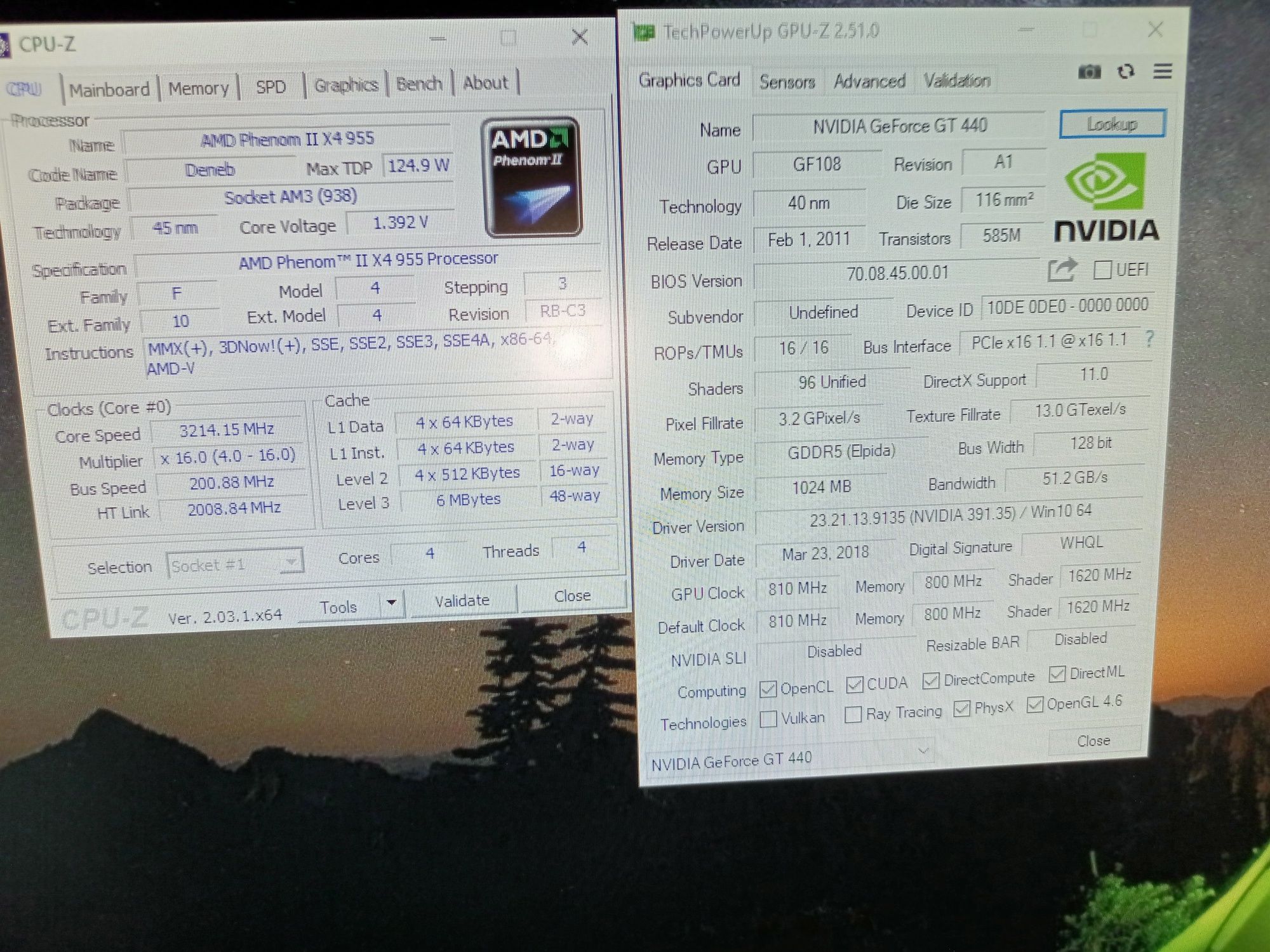Screen dimensions: 1270x952
Task: Toggle the Vulkan checkbox
Action: click(768, 719)
